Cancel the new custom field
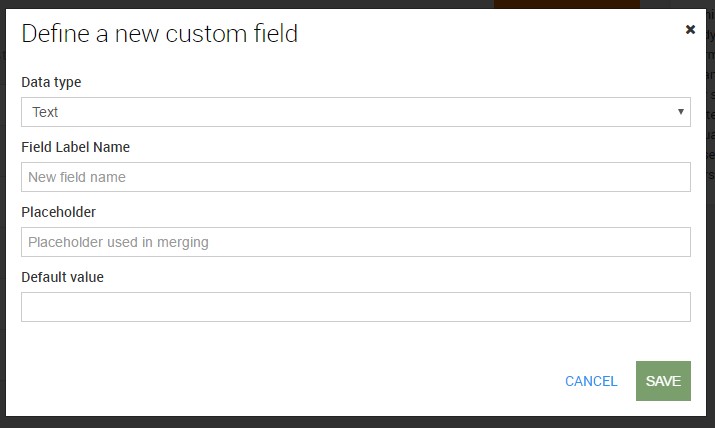Screen dimensions: 715x428 591,381
